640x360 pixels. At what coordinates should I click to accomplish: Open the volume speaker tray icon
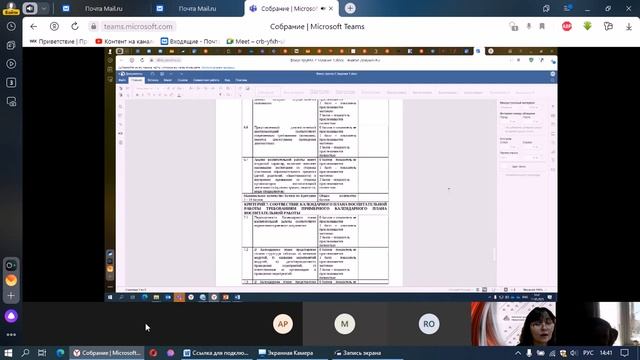click(x=573, y=353)
